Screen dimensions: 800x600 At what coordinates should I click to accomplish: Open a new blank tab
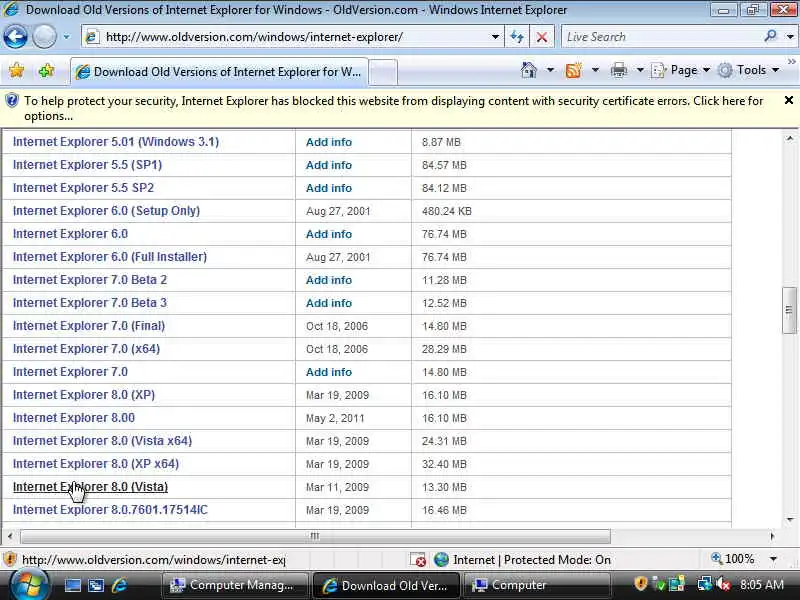[383, 72]
